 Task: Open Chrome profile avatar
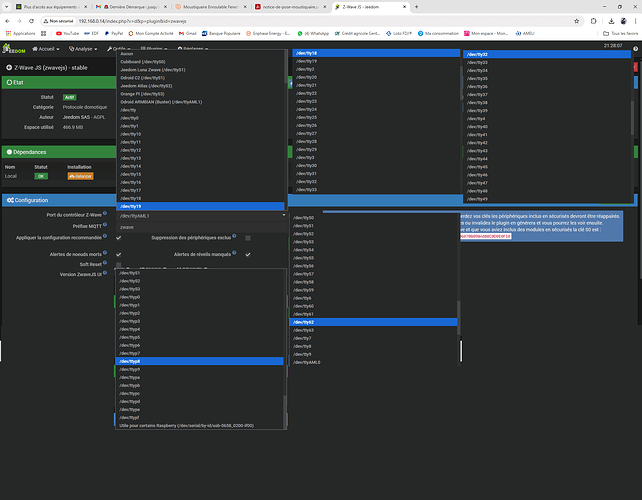coord(624,21)
